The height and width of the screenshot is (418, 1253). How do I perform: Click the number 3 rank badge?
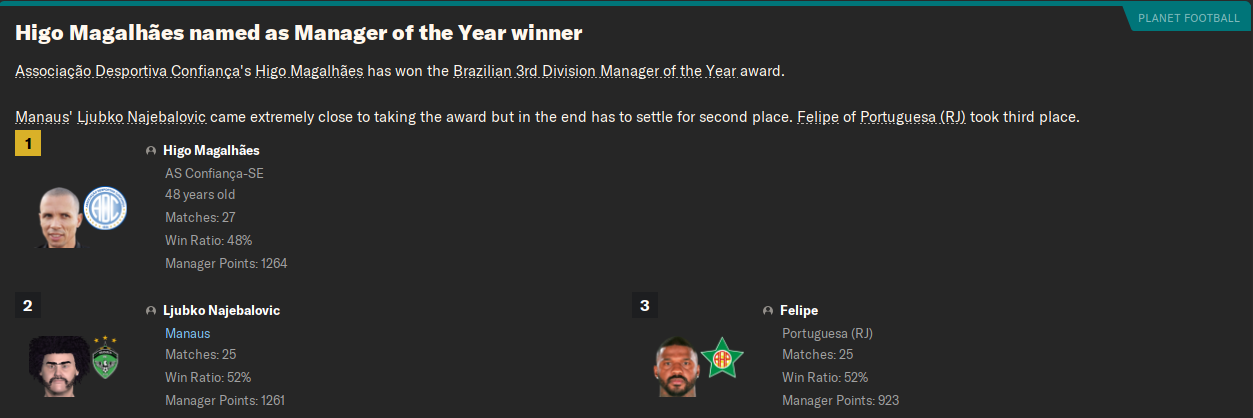[x=645, y=305]
